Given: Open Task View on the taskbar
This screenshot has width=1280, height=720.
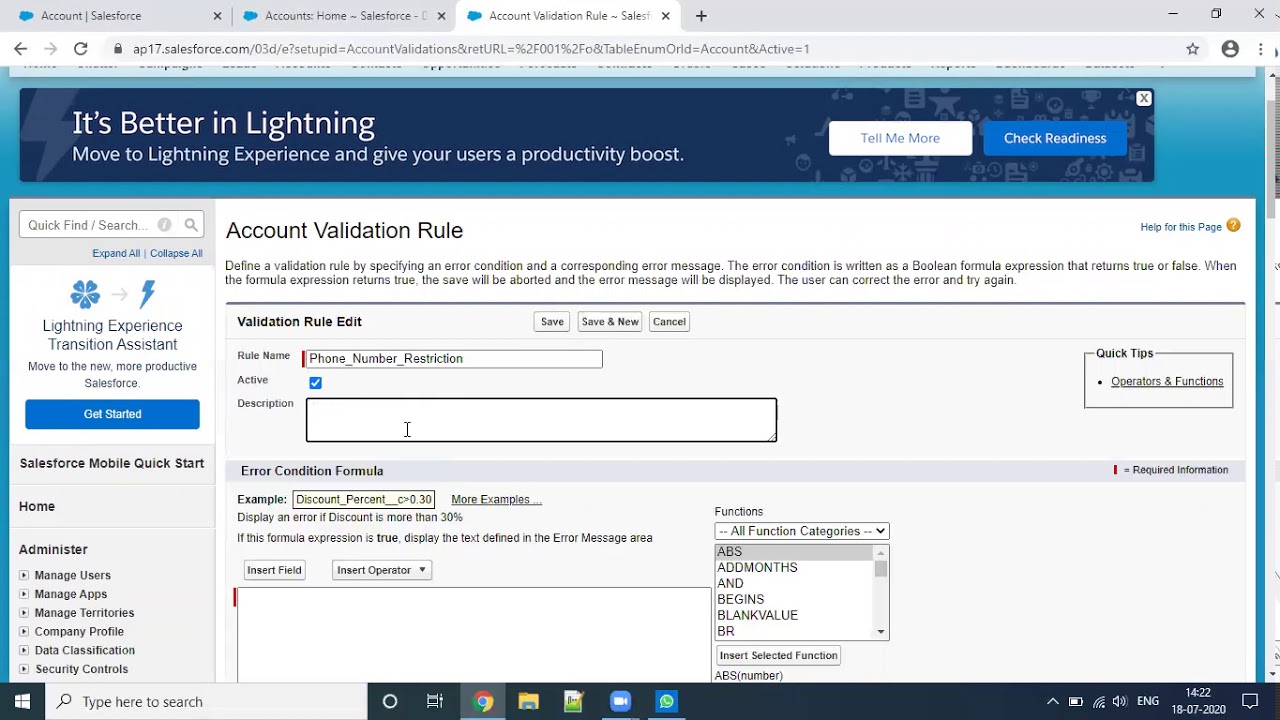Looking at the screenshot, I should 435,701.
